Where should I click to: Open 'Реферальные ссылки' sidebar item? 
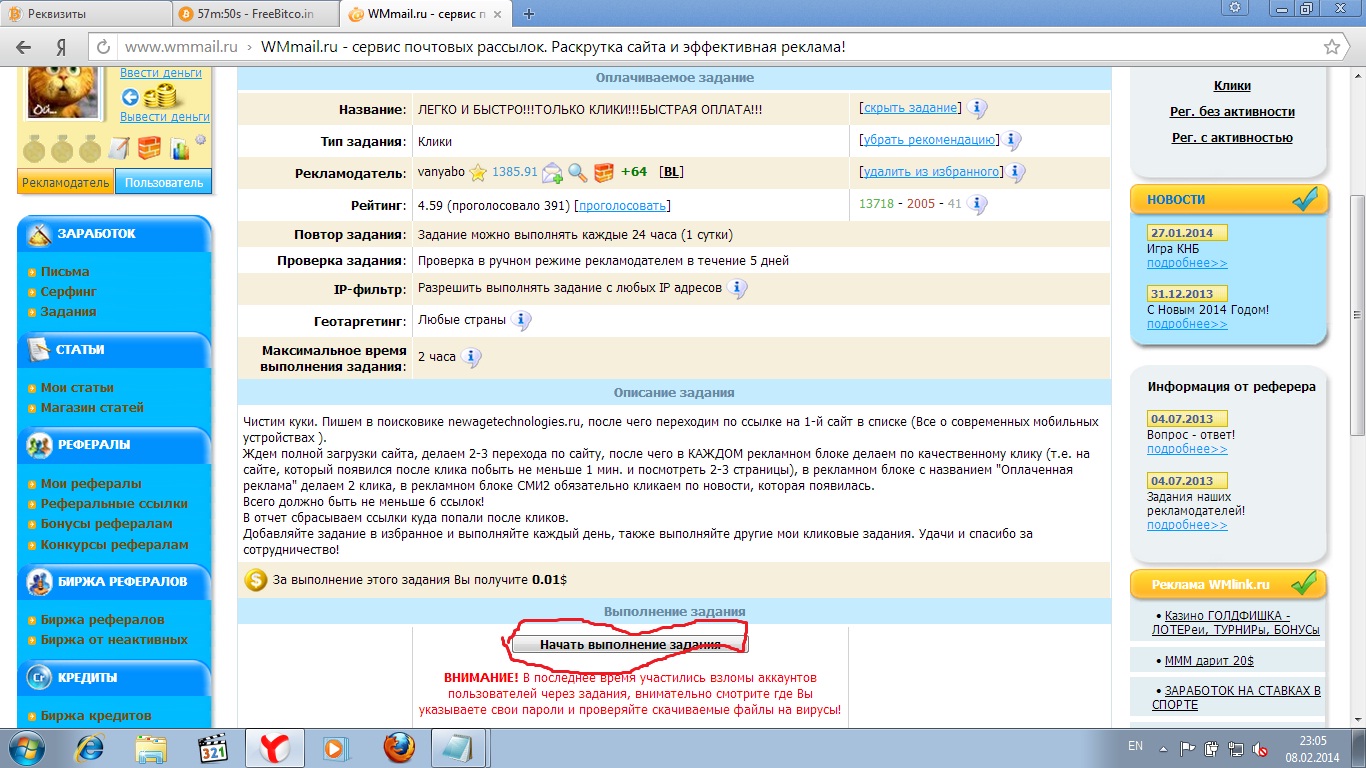[x=114, y=503]
